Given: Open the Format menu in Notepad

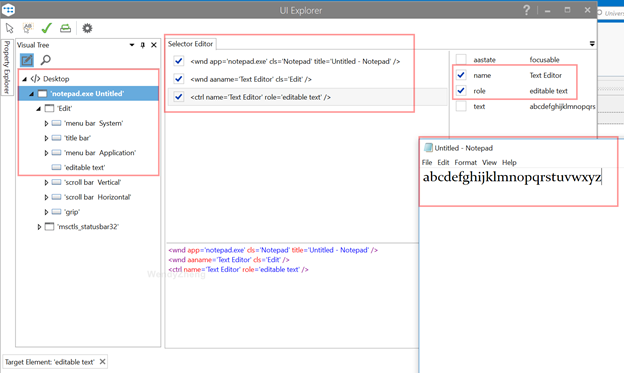Looking at the screenshot, I should 466,162.
